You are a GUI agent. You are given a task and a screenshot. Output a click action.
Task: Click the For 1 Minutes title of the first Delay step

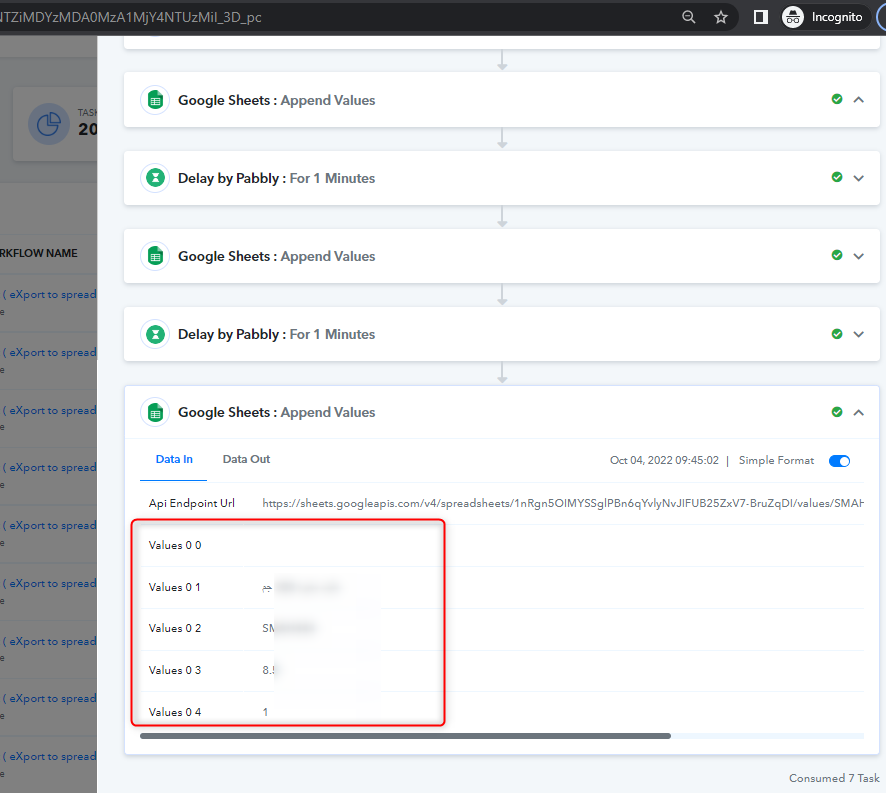[x=332, y=178]
